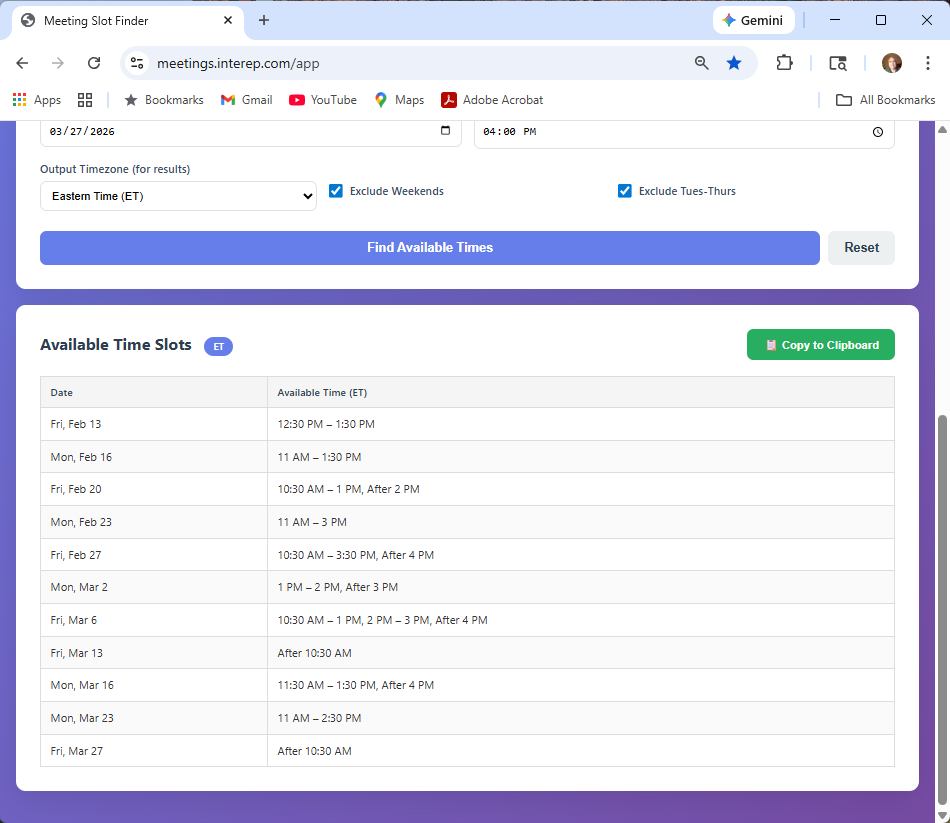The image size is (950, 823).
Task: Click the zoom magnifier icon in address bar
Action: [x=702, y=63]
